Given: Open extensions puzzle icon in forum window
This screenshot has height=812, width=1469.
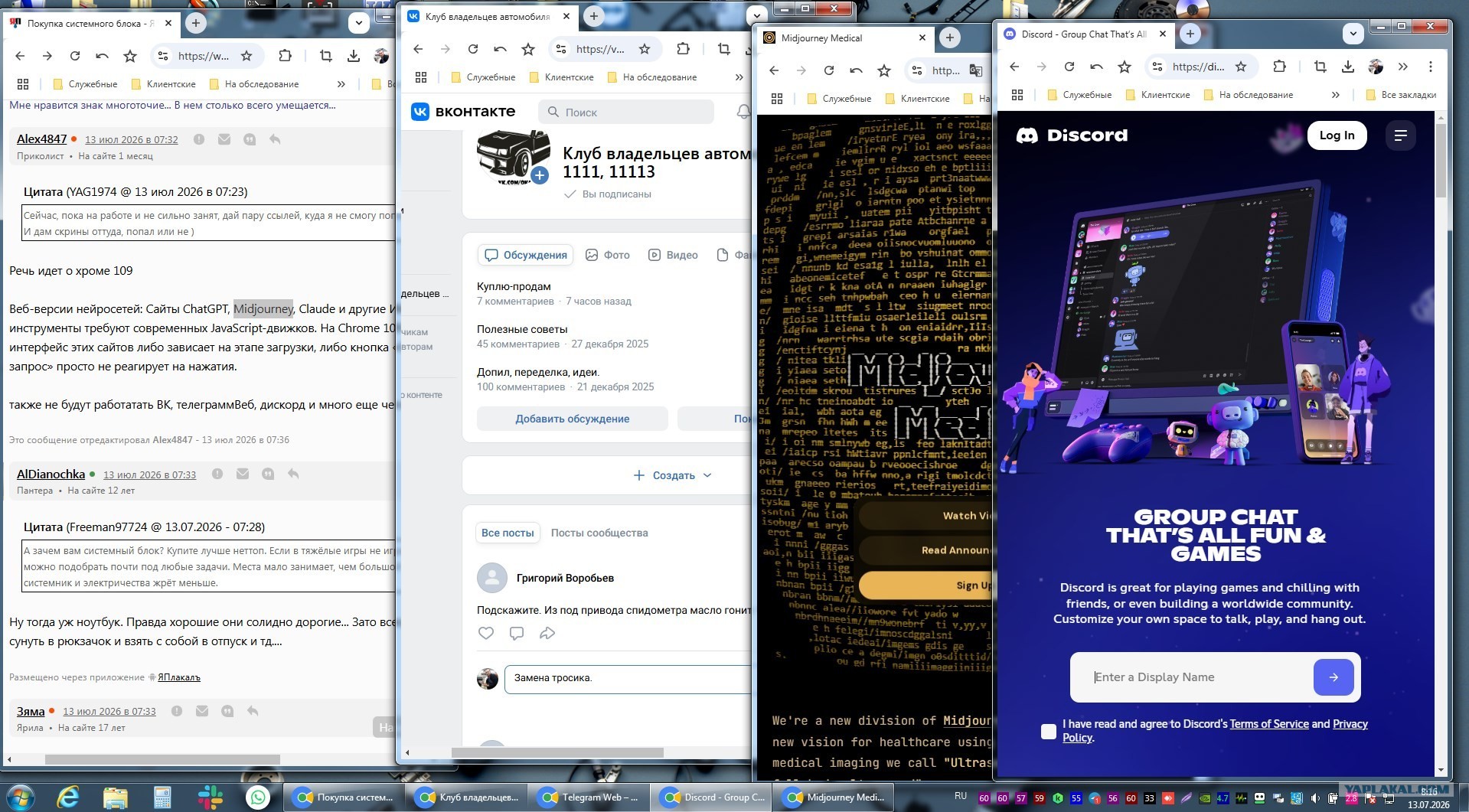Looking at the screenshot, I should coord(285,56).
